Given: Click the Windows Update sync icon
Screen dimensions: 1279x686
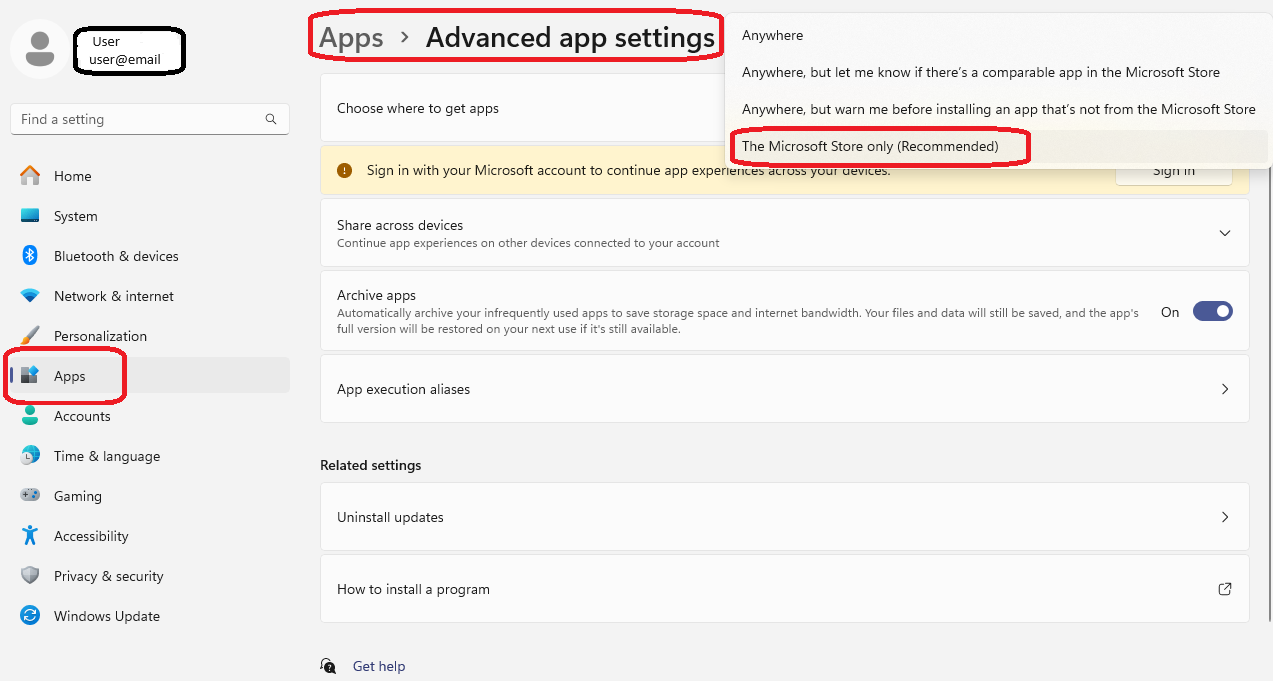Looking at the screenshot, I should 30,616.
